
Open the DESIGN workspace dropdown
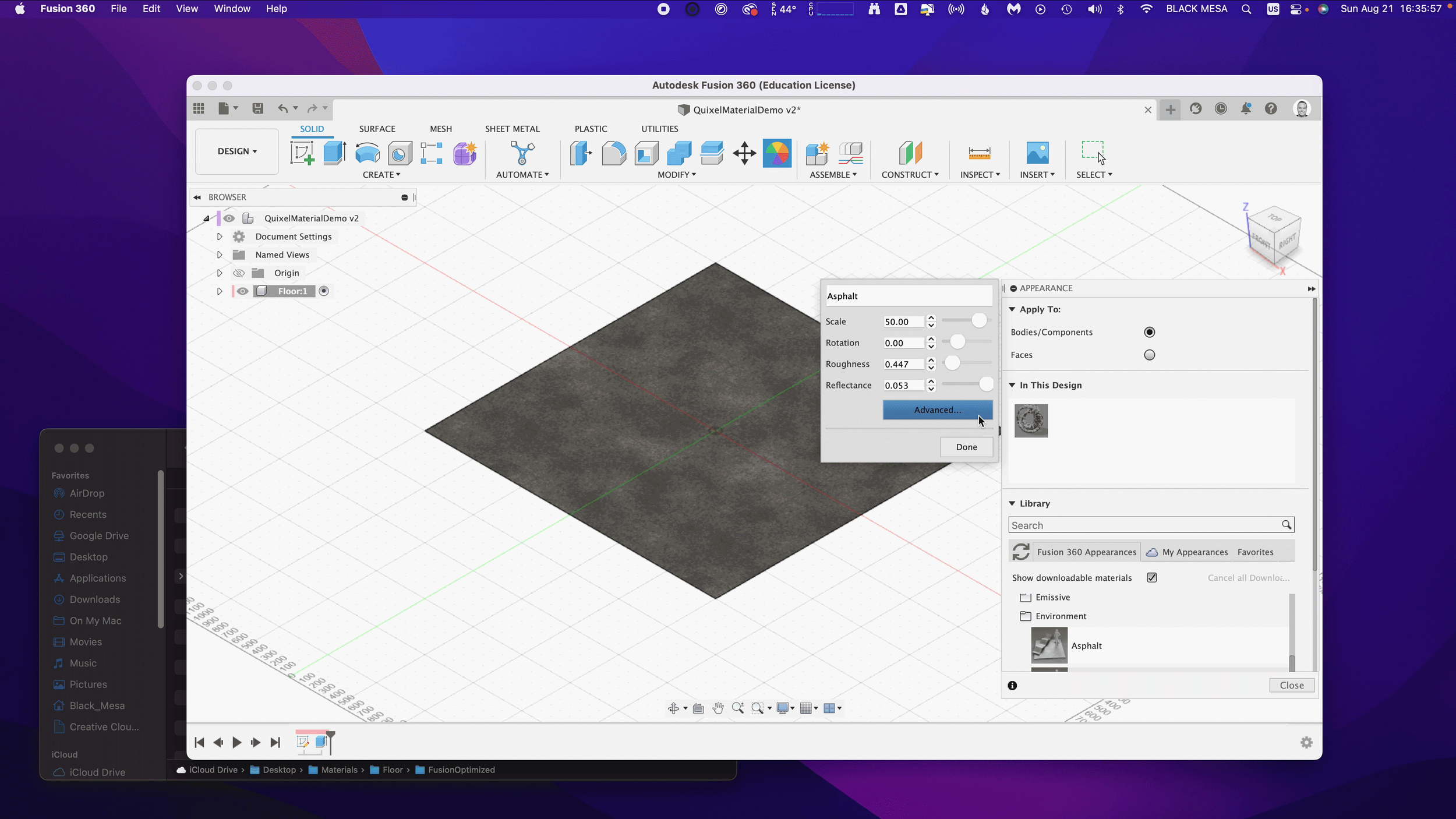point(237,151)
